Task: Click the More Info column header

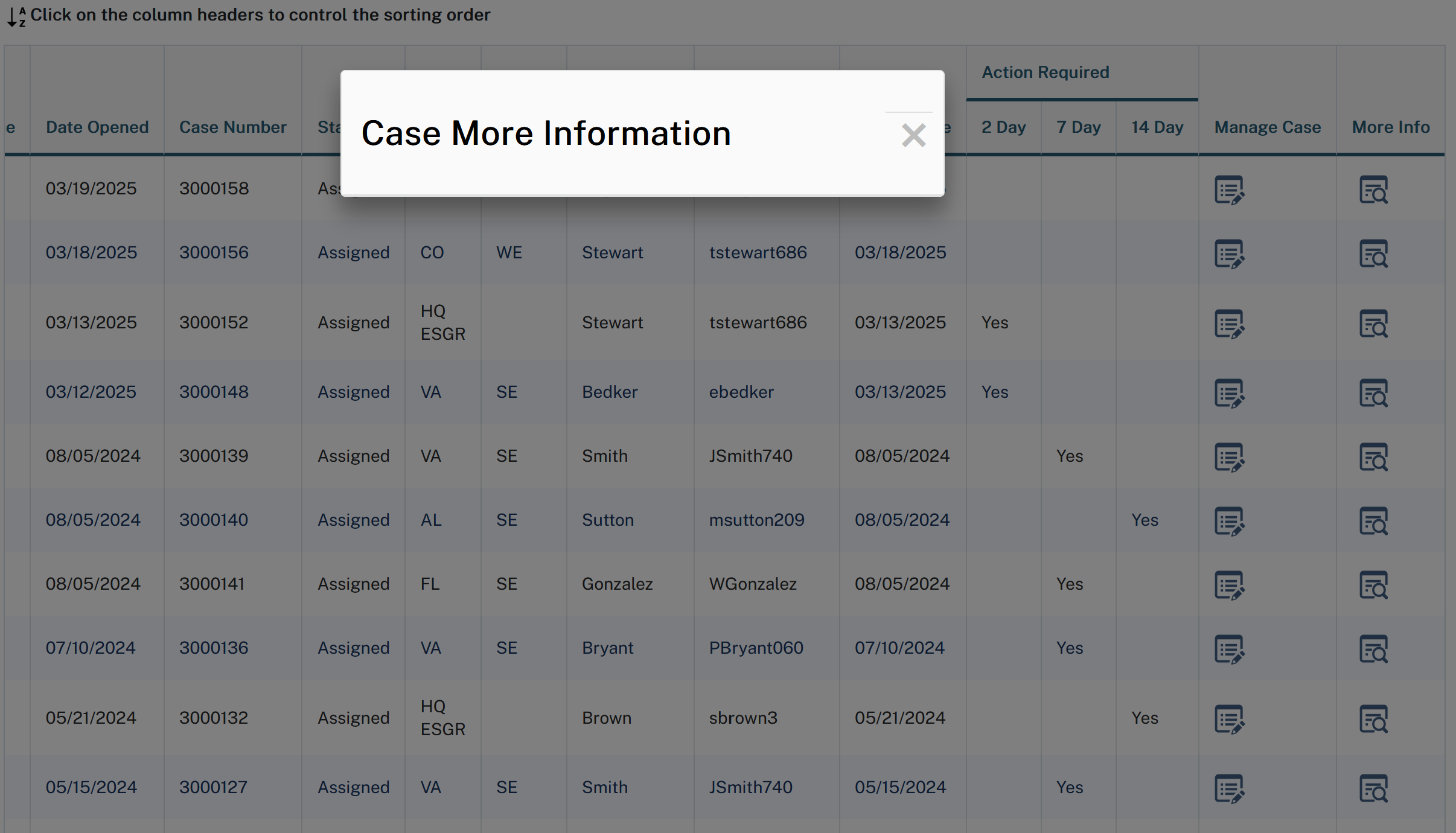Action: click(x=1390, y=127)
